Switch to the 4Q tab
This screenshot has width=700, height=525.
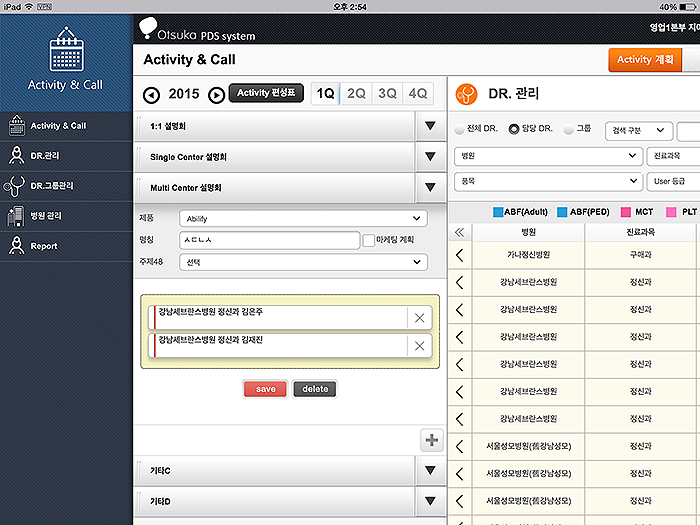click(x=418, y=93)
